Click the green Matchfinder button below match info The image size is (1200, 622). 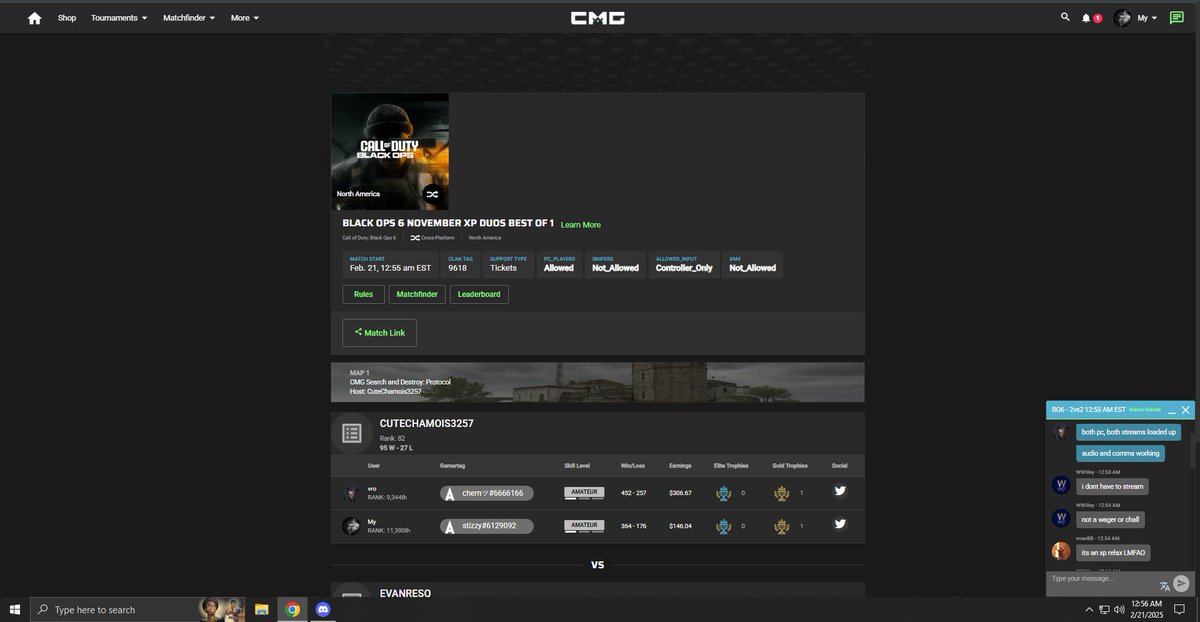(x=417, y=294)
